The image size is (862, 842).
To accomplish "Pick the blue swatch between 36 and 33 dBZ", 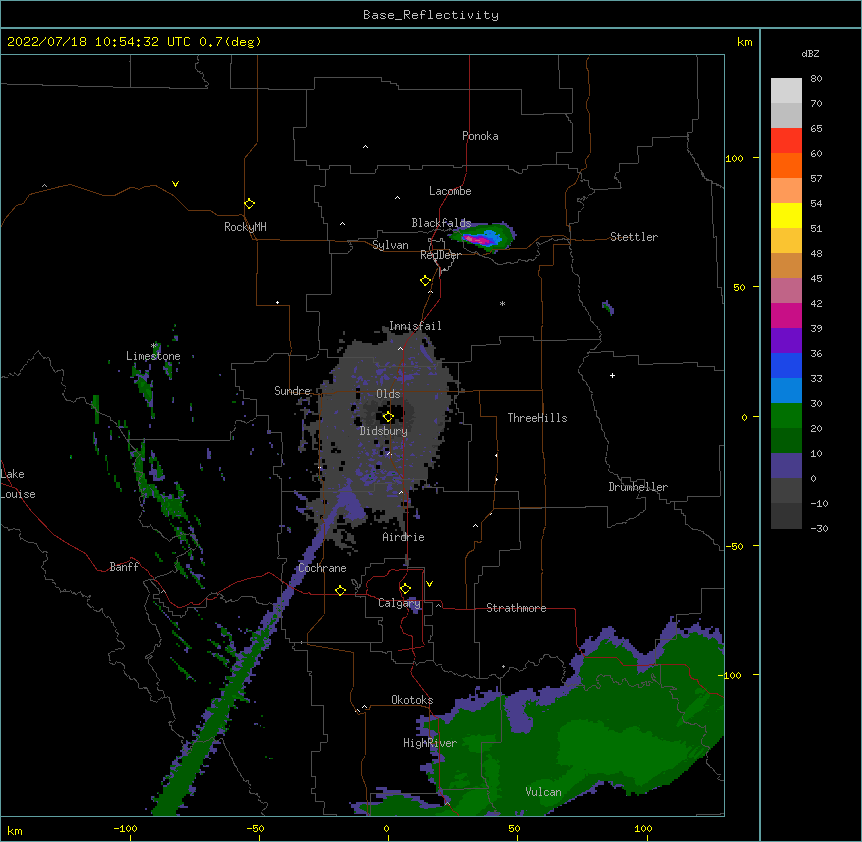I will tap(786, 365).
